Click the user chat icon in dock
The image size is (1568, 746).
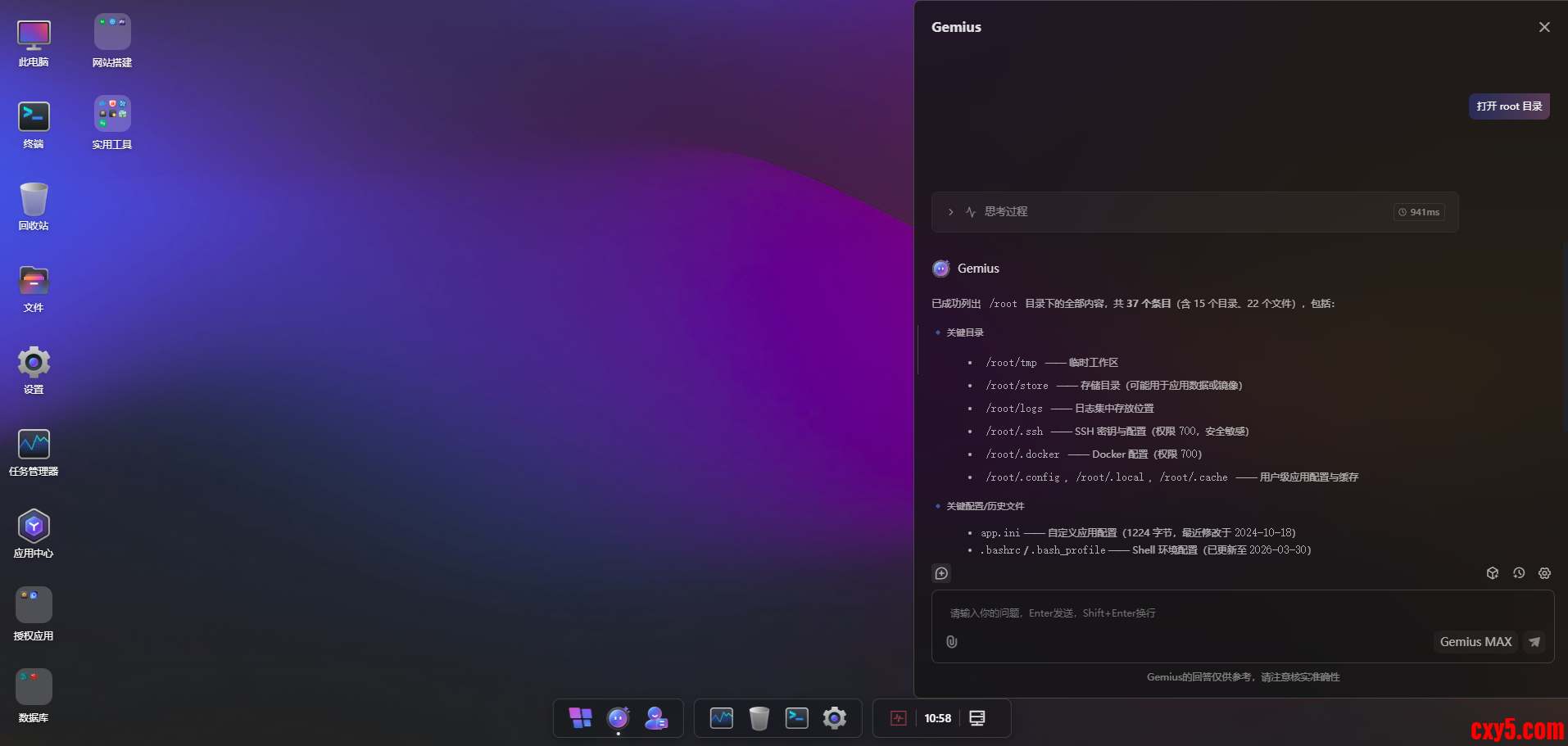(656, 718)
